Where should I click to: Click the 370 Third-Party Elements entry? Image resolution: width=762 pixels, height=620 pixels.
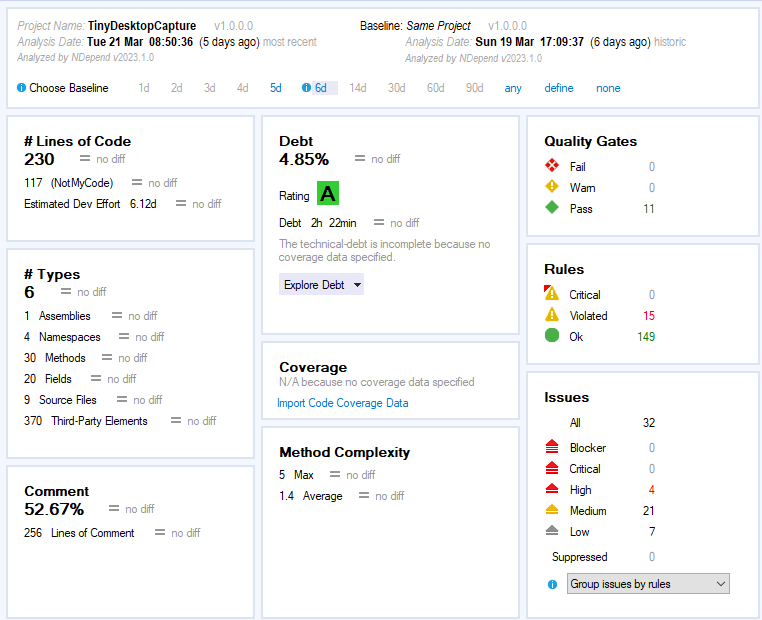coord(86,421)
